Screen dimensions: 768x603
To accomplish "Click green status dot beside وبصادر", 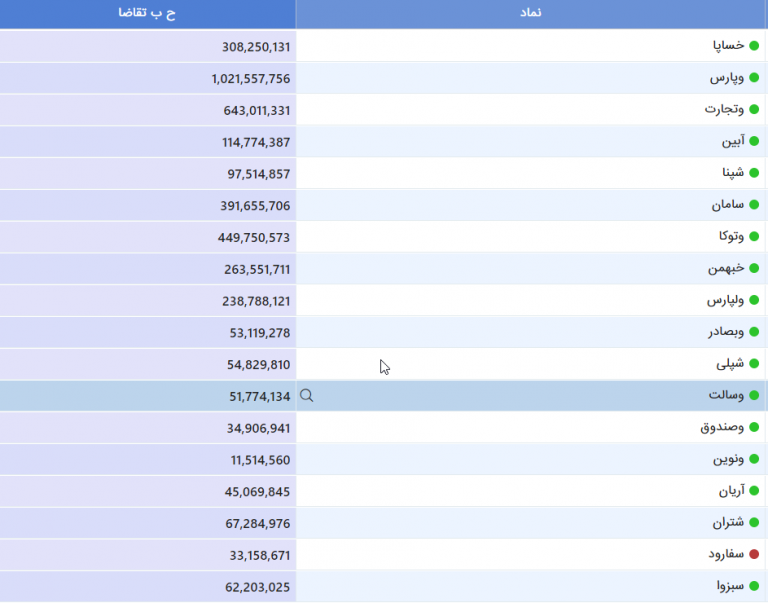I will 754,332.
